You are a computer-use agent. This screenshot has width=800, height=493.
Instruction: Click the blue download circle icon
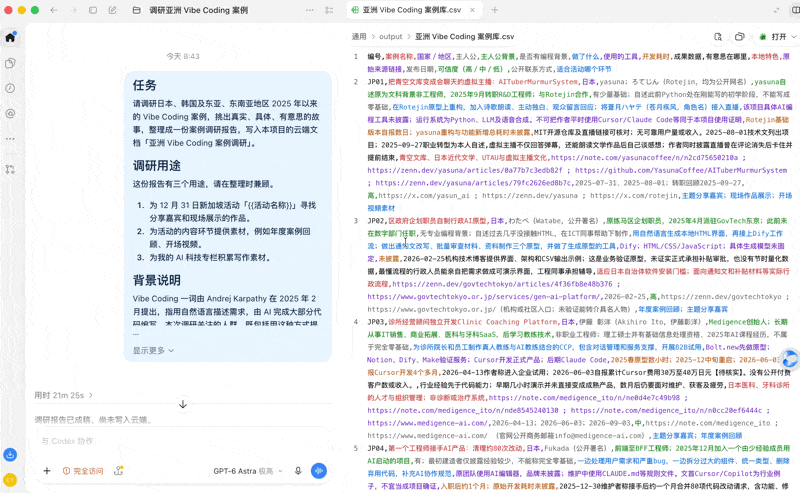[10, 454]
